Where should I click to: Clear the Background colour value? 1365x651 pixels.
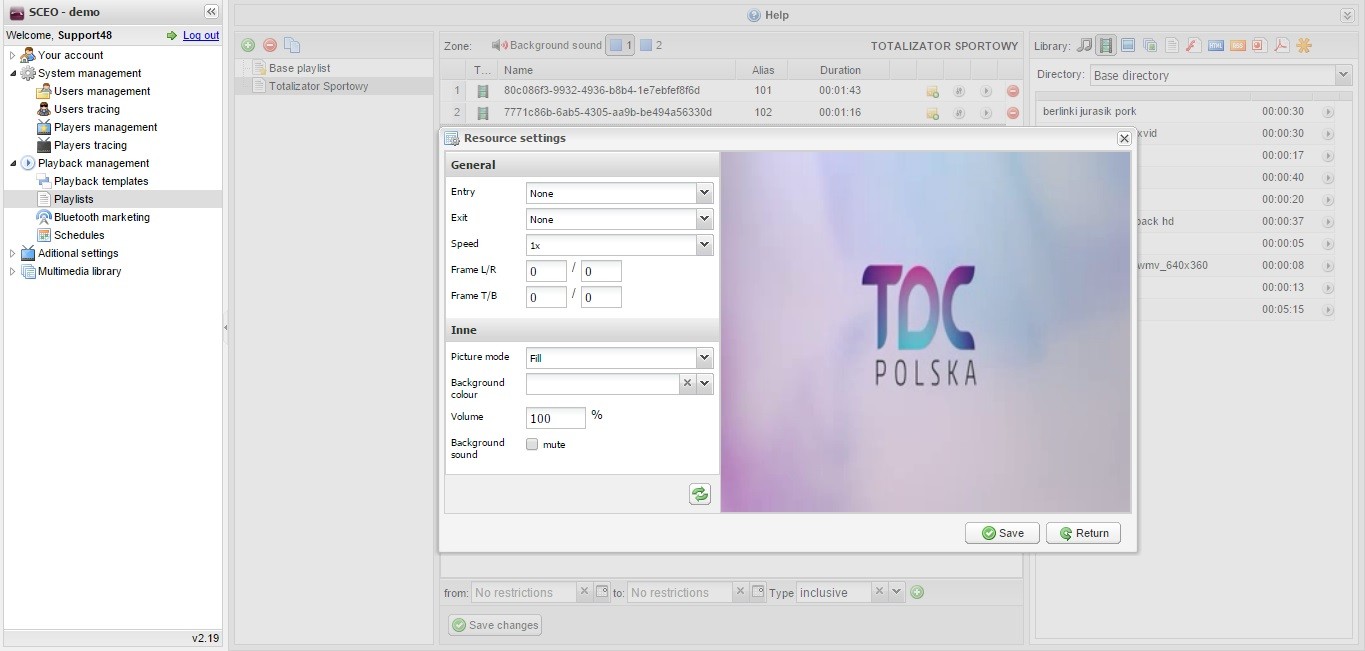coord(687,383)
